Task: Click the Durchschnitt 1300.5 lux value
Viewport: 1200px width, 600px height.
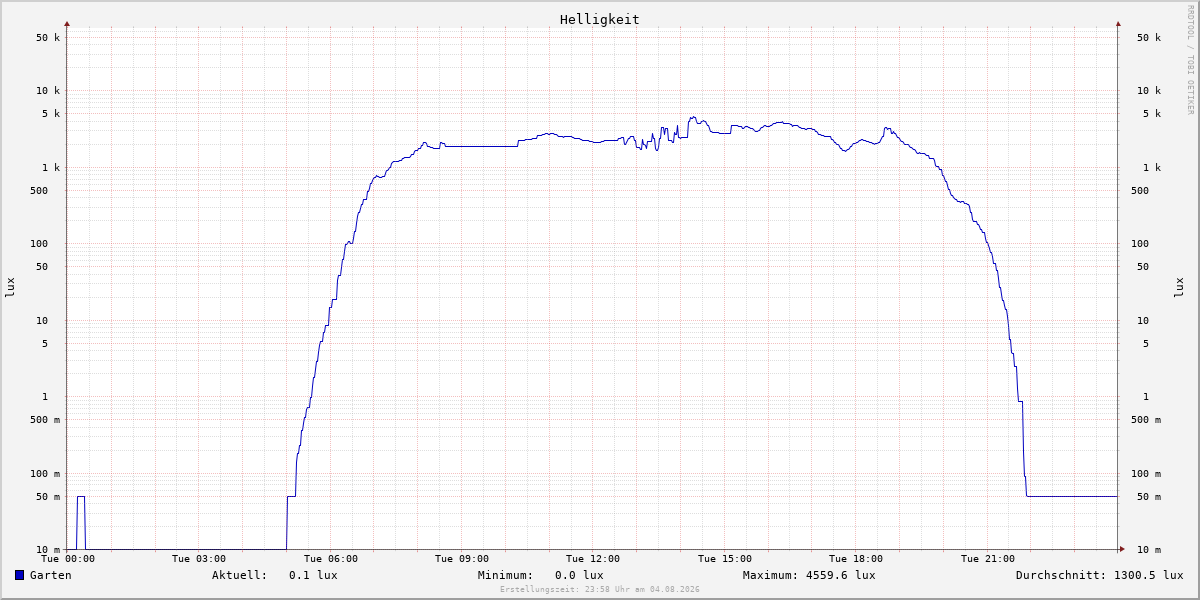Action: pos(1148,575)
